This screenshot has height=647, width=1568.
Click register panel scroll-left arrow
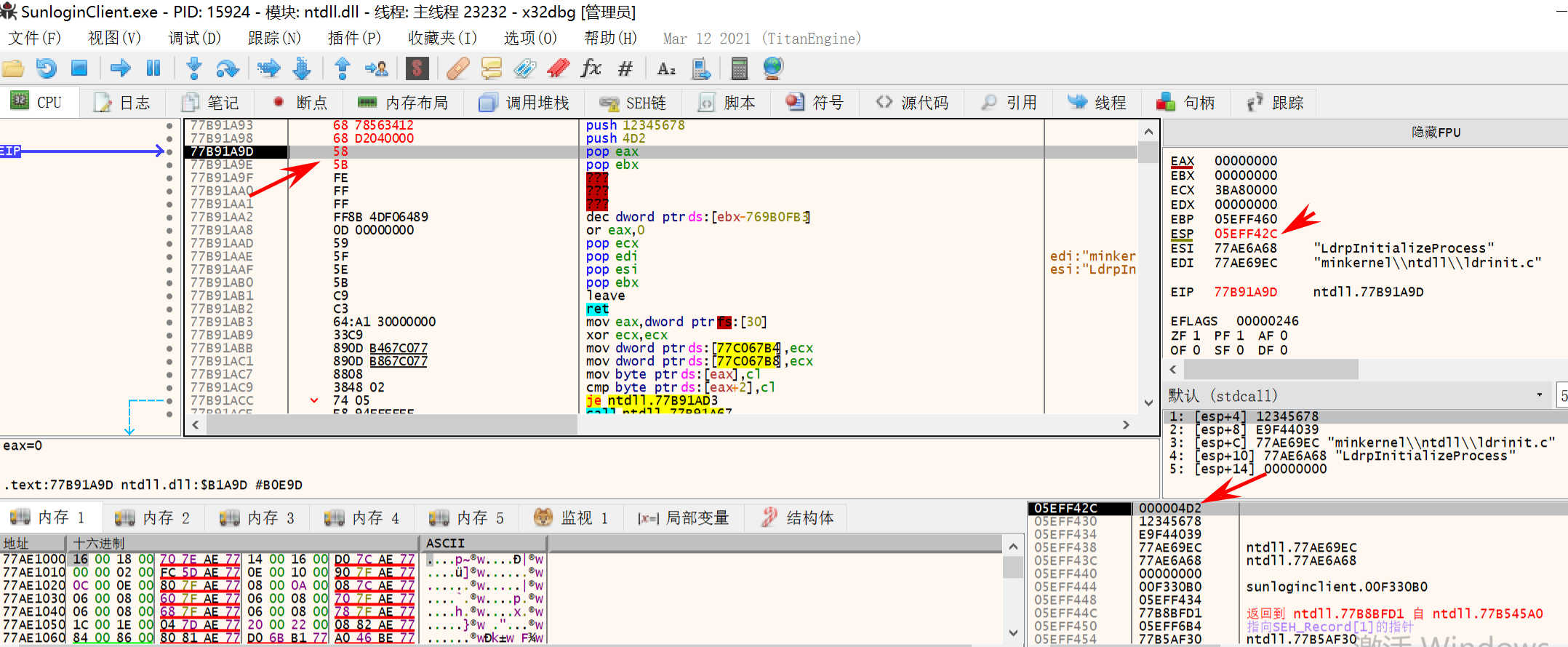1173,370
